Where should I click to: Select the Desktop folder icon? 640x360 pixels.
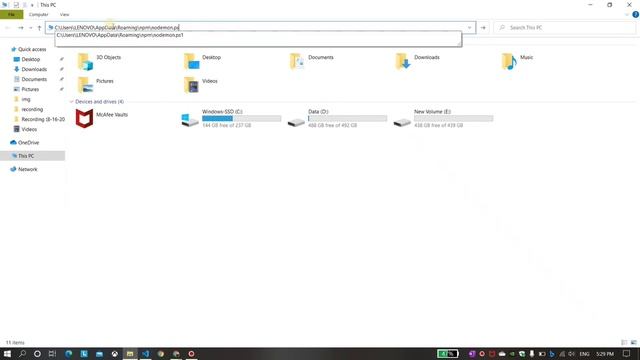(x=191, y=62)
